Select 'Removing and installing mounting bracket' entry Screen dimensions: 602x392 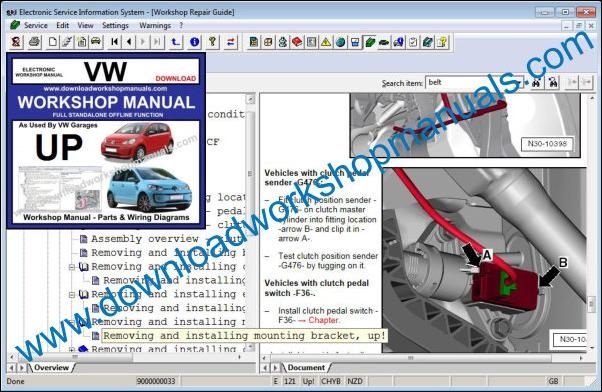[x=244, y=336]
